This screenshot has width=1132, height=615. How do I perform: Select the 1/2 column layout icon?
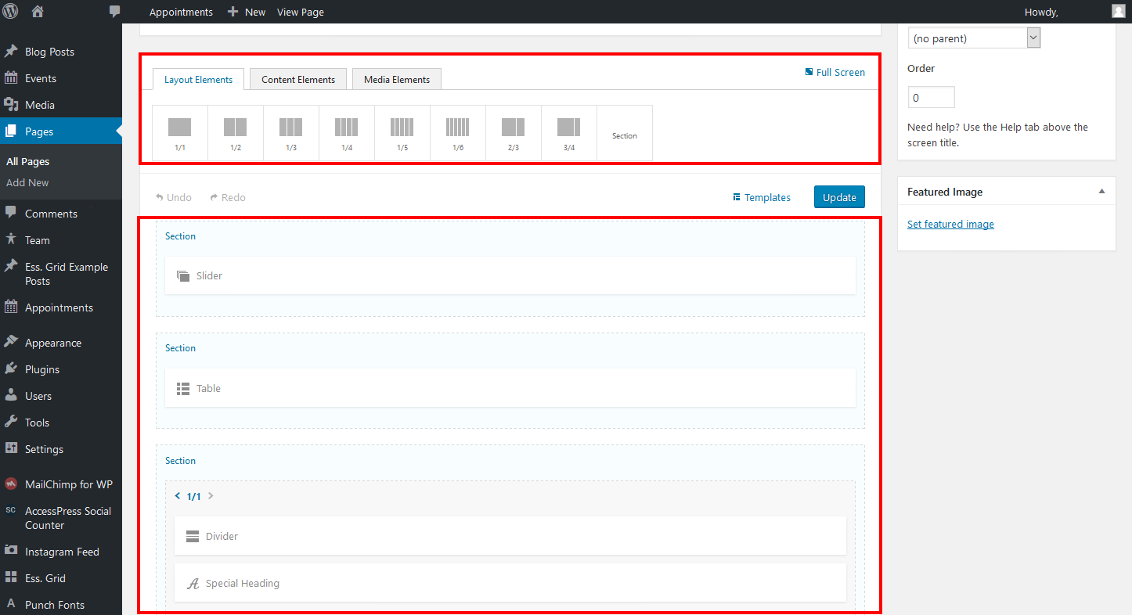coord(235,132)
